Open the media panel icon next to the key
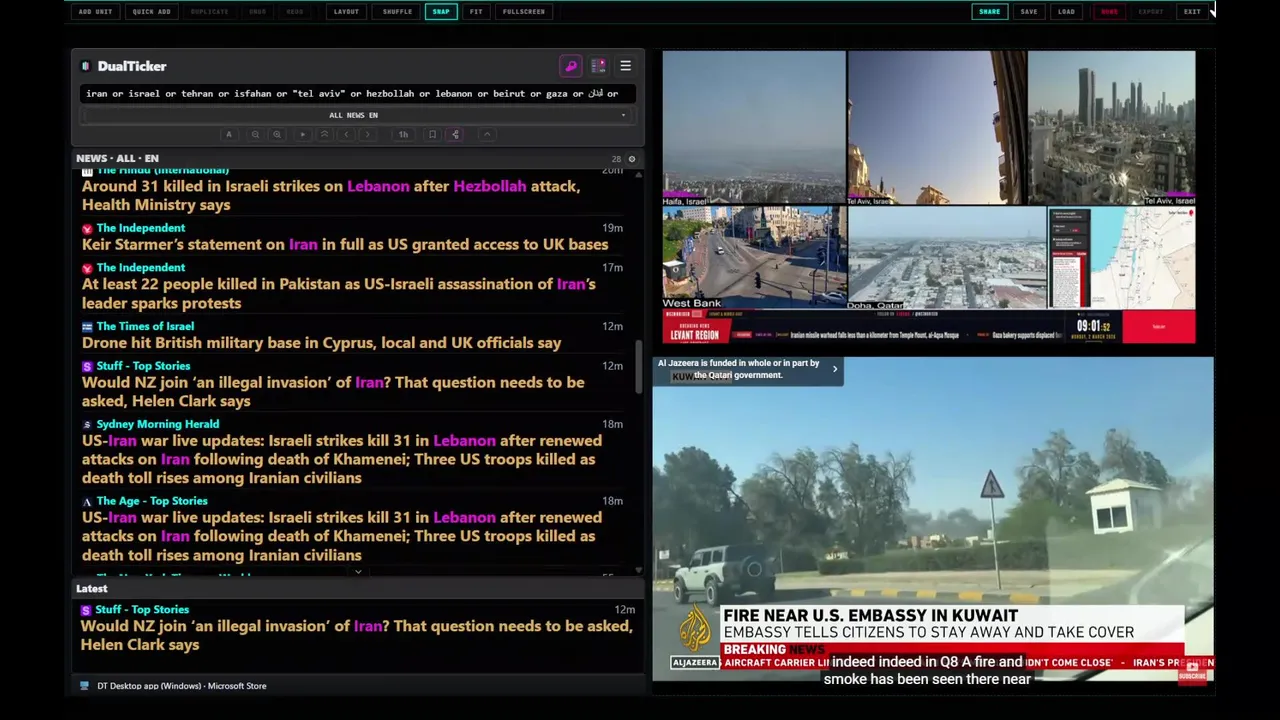 598,66
